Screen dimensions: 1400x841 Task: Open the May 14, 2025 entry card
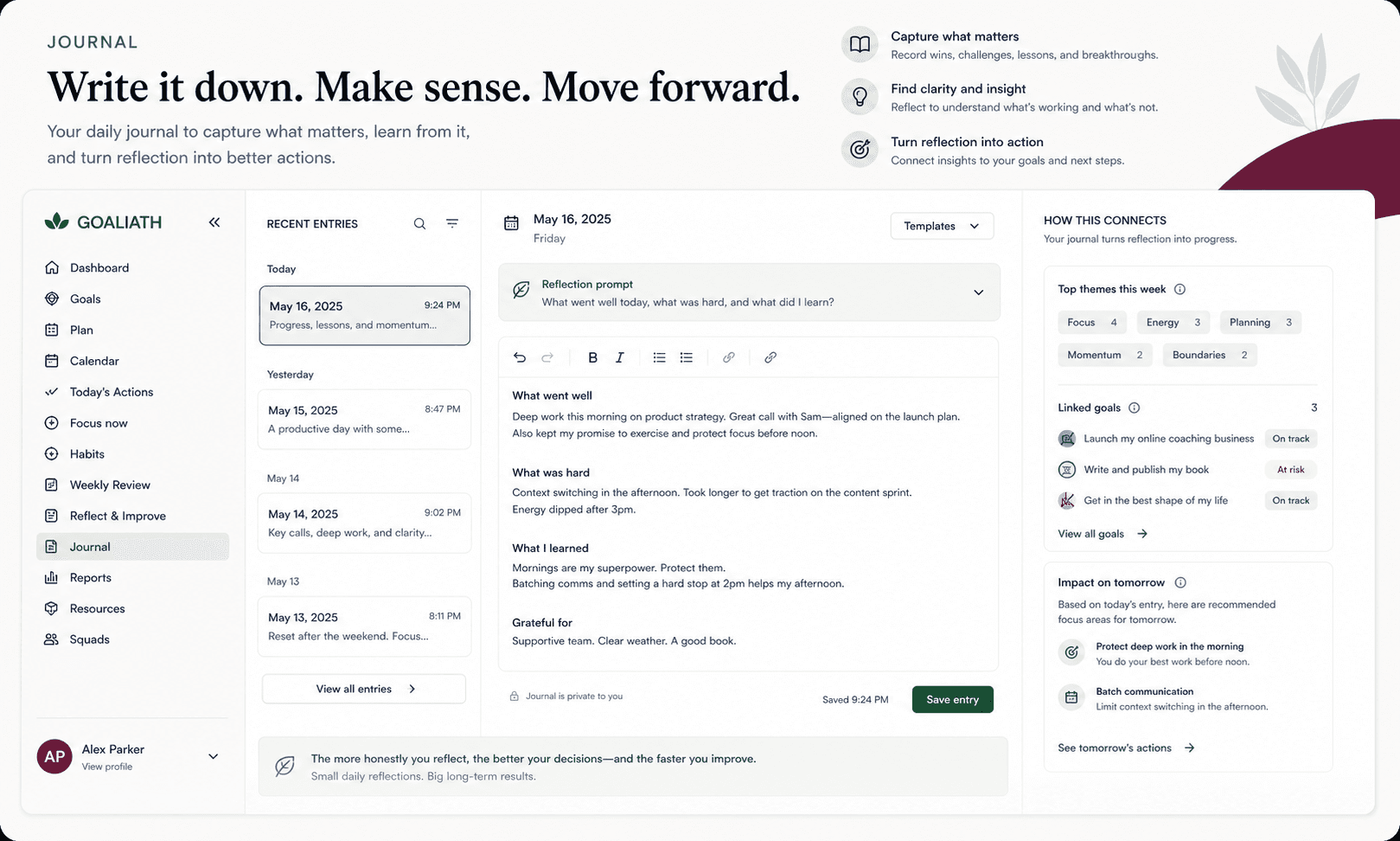pyautogui.click(x=364, y=523)
